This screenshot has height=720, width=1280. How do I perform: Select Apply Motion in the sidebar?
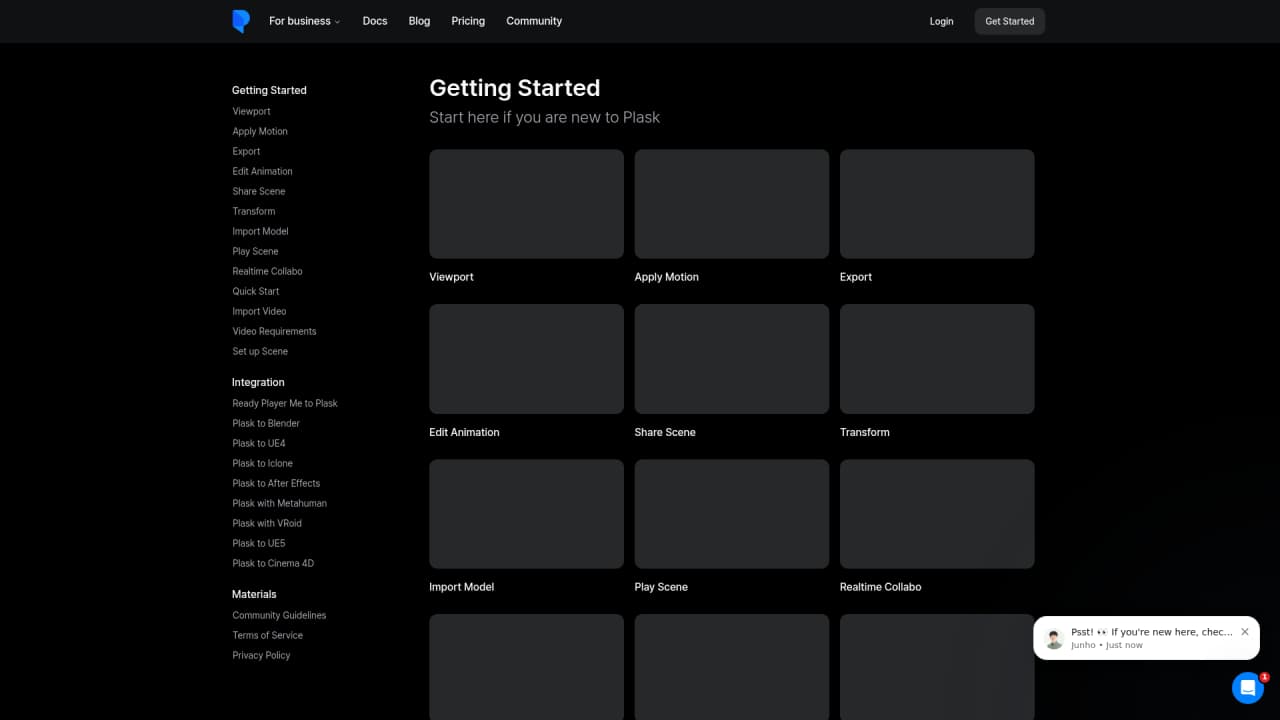pyautogui.click(x=260, y=131)
